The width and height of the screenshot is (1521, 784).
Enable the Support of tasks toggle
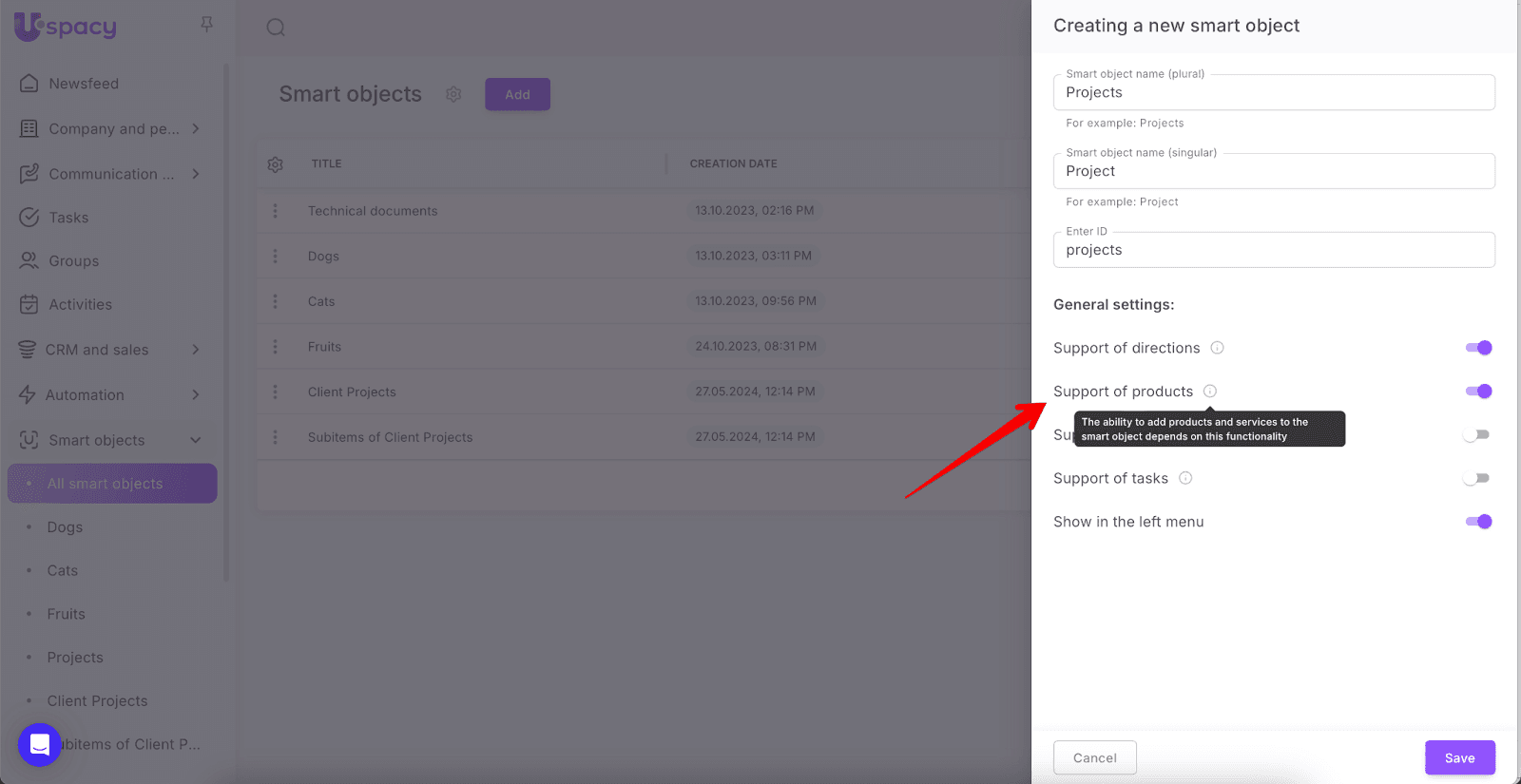pyautogui.click(x=1476, y=478)
